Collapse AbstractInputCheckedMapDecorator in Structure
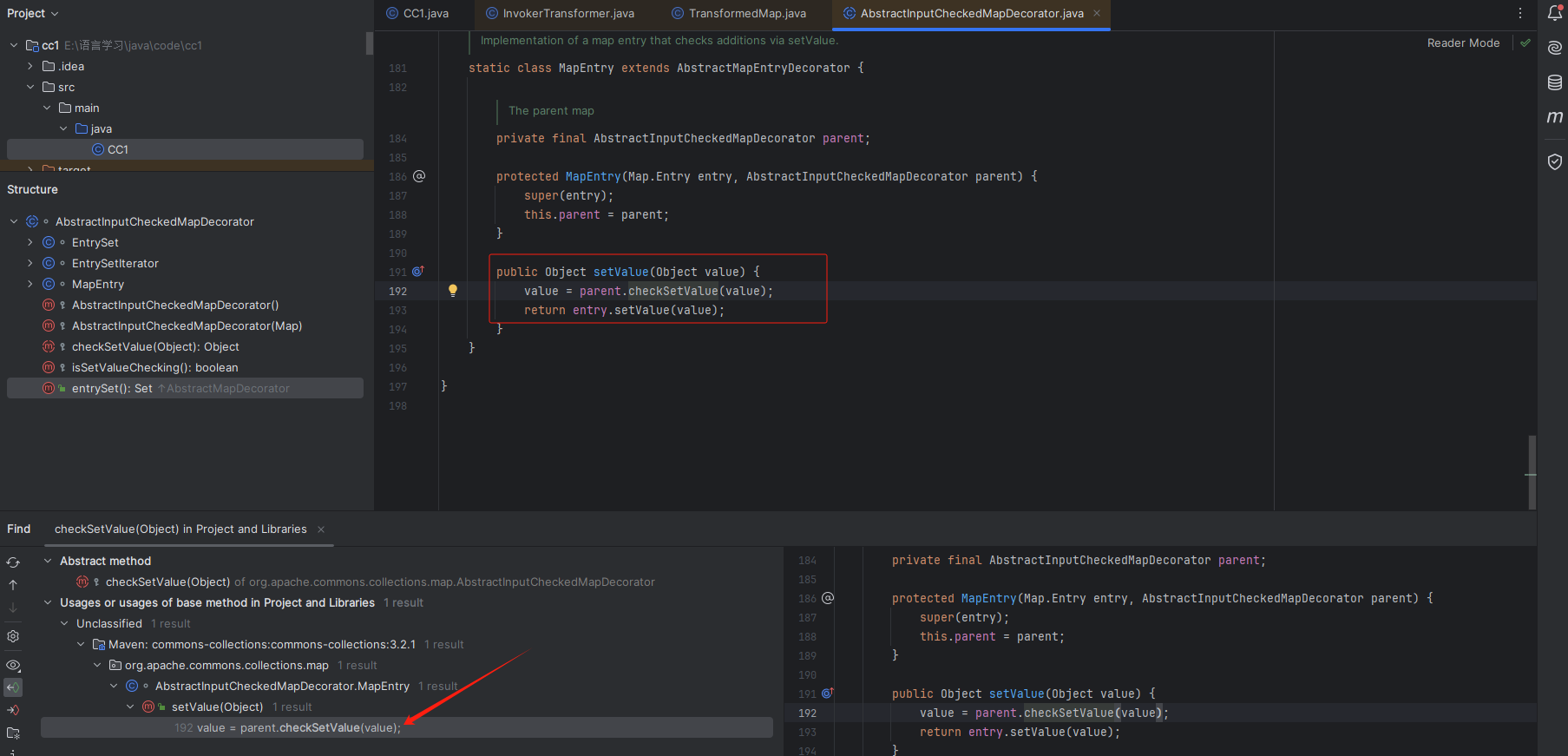The height and width of the screenshot is (756, 1568). click(x=14, y=221)
